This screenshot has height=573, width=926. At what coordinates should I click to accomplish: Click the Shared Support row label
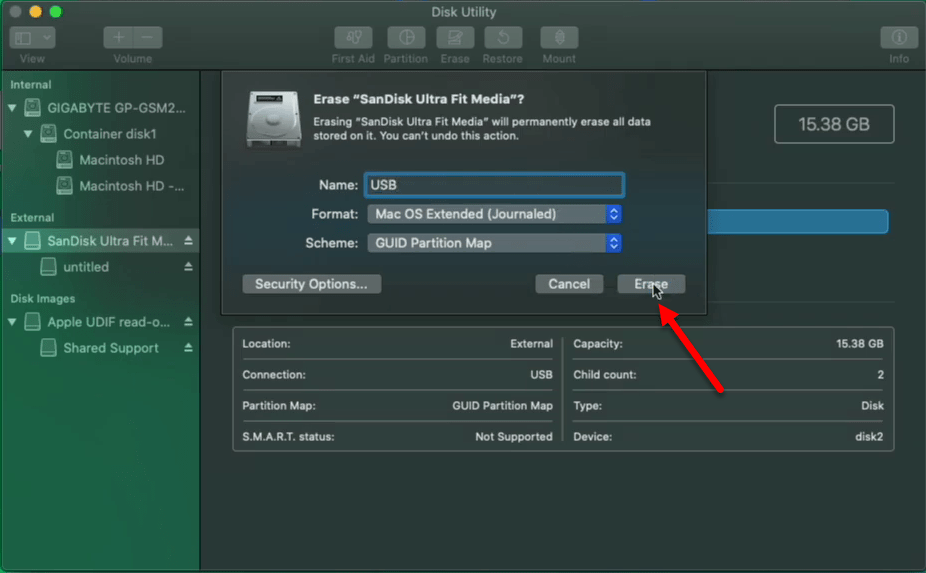(x=111, y=348)
